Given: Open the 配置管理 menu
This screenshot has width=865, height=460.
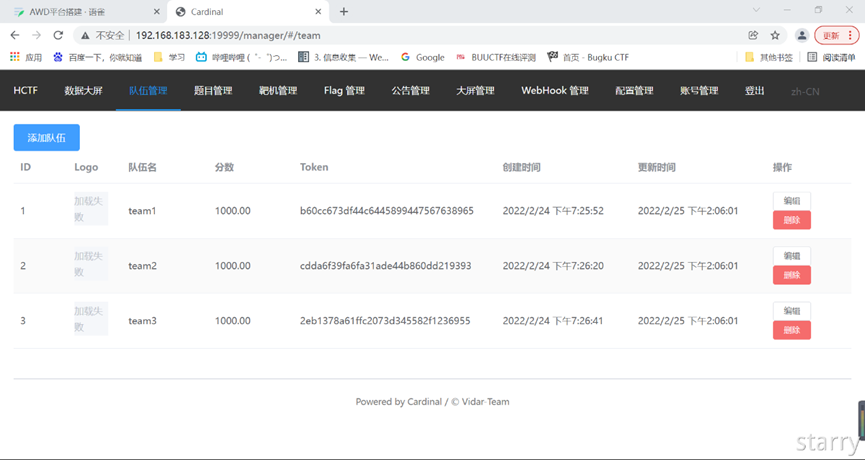Looking at the screenshot, I should coord(634,90).
